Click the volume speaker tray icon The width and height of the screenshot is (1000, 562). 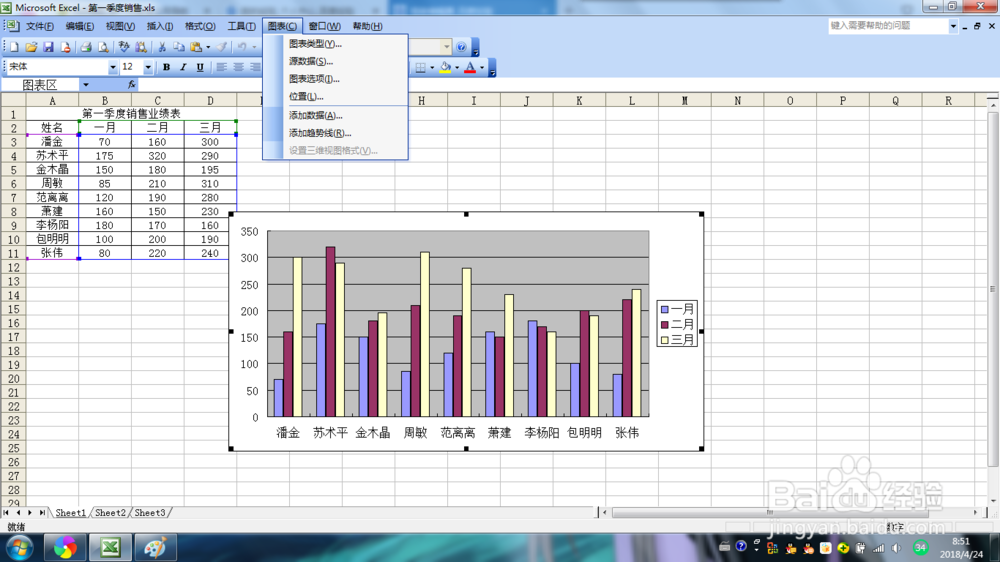coord(897,548)
